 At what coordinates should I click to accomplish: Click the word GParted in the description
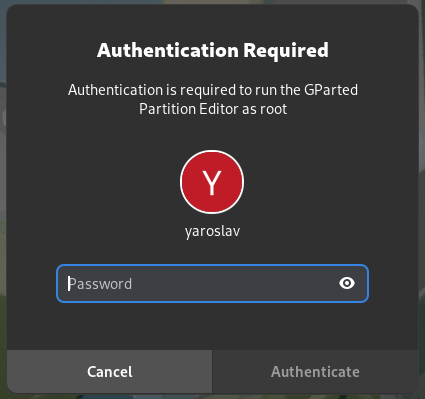[331, 90]
